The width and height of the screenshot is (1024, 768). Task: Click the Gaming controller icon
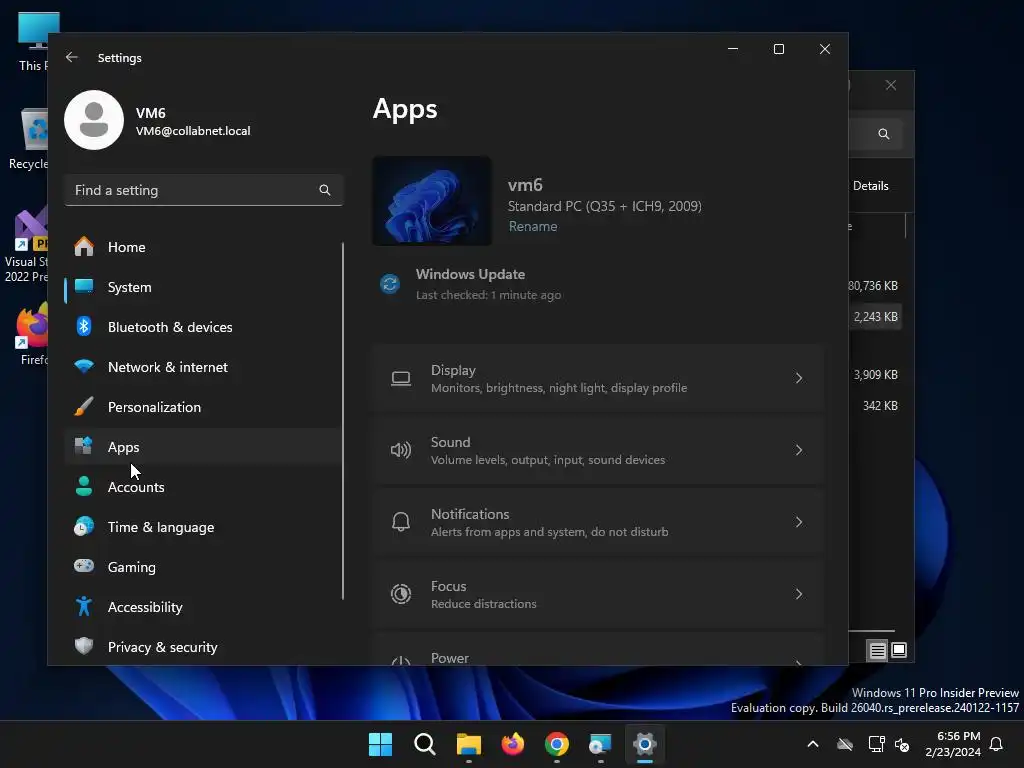pos(84,566)
